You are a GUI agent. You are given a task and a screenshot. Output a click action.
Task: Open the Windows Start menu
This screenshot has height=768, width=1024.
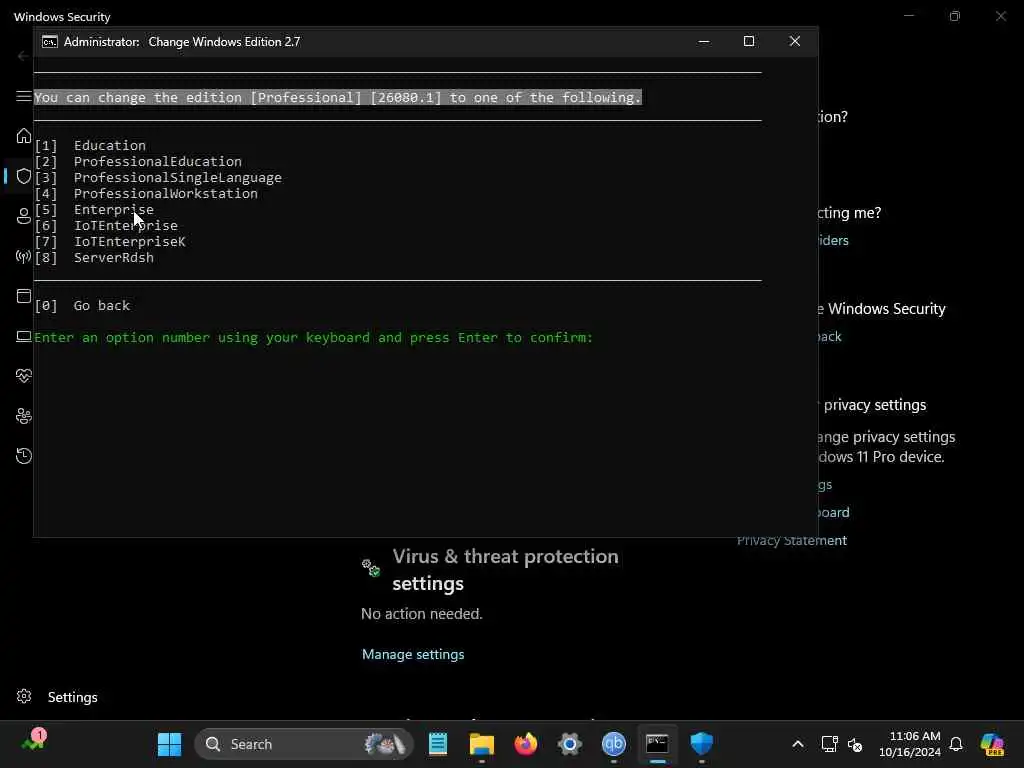tap(170, 744)
